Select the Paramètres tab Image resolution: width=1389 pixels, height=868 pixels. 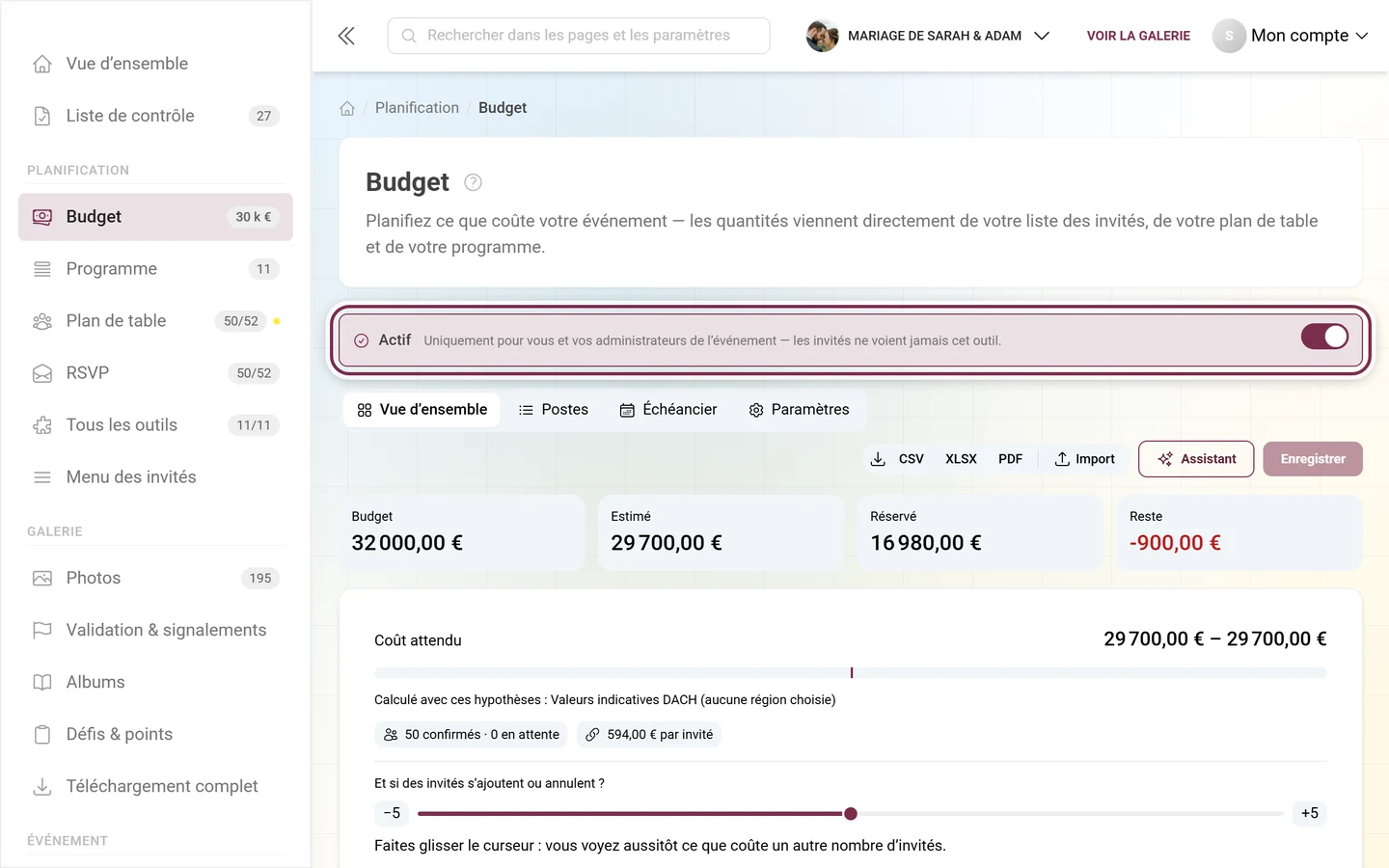click(x=799, y=410)
